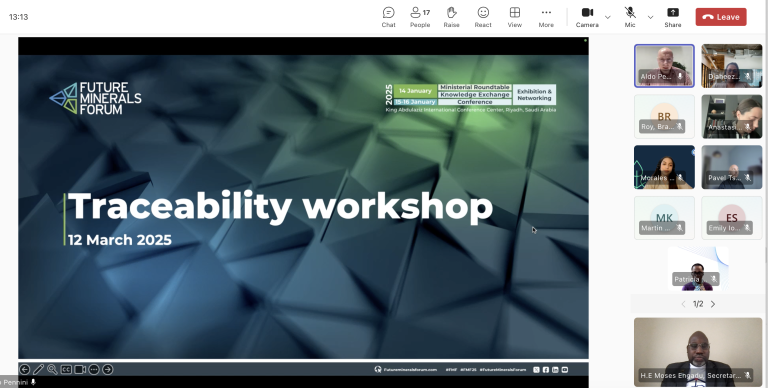The width and height of the screenshot is (768, 388).
Task: Toggle closed captions CC on slide toolbar
Action: tap(66, 369)
